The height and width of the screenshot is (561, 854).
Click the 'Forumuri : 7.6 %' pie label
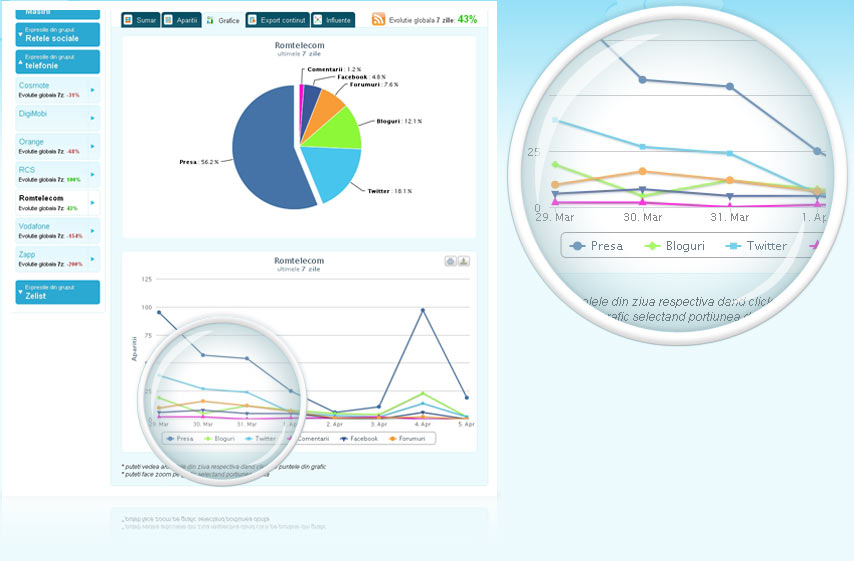pos(374,84)
